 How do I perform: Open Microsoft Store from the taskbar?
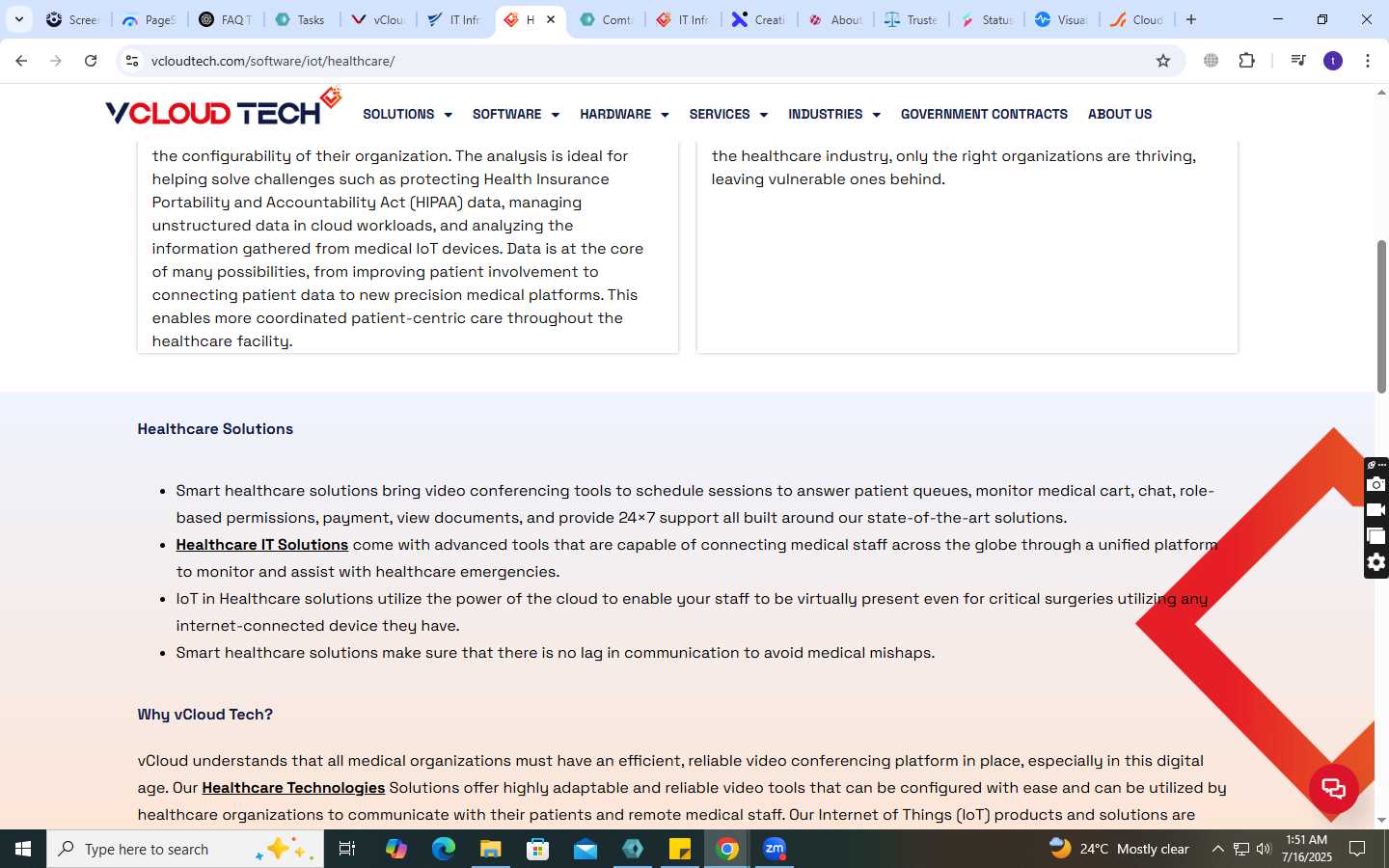[x=538, y=849]
